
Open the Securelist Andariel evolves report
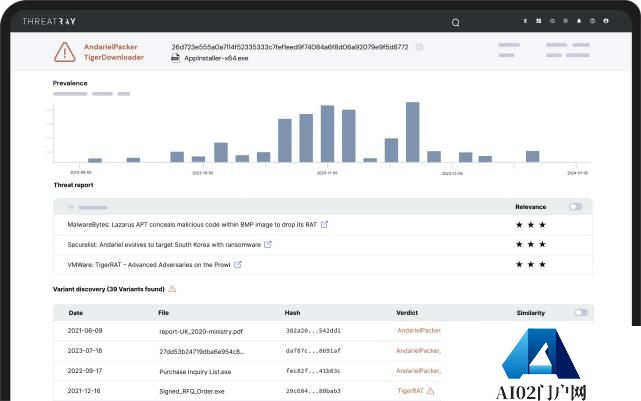tap(164, 244)
